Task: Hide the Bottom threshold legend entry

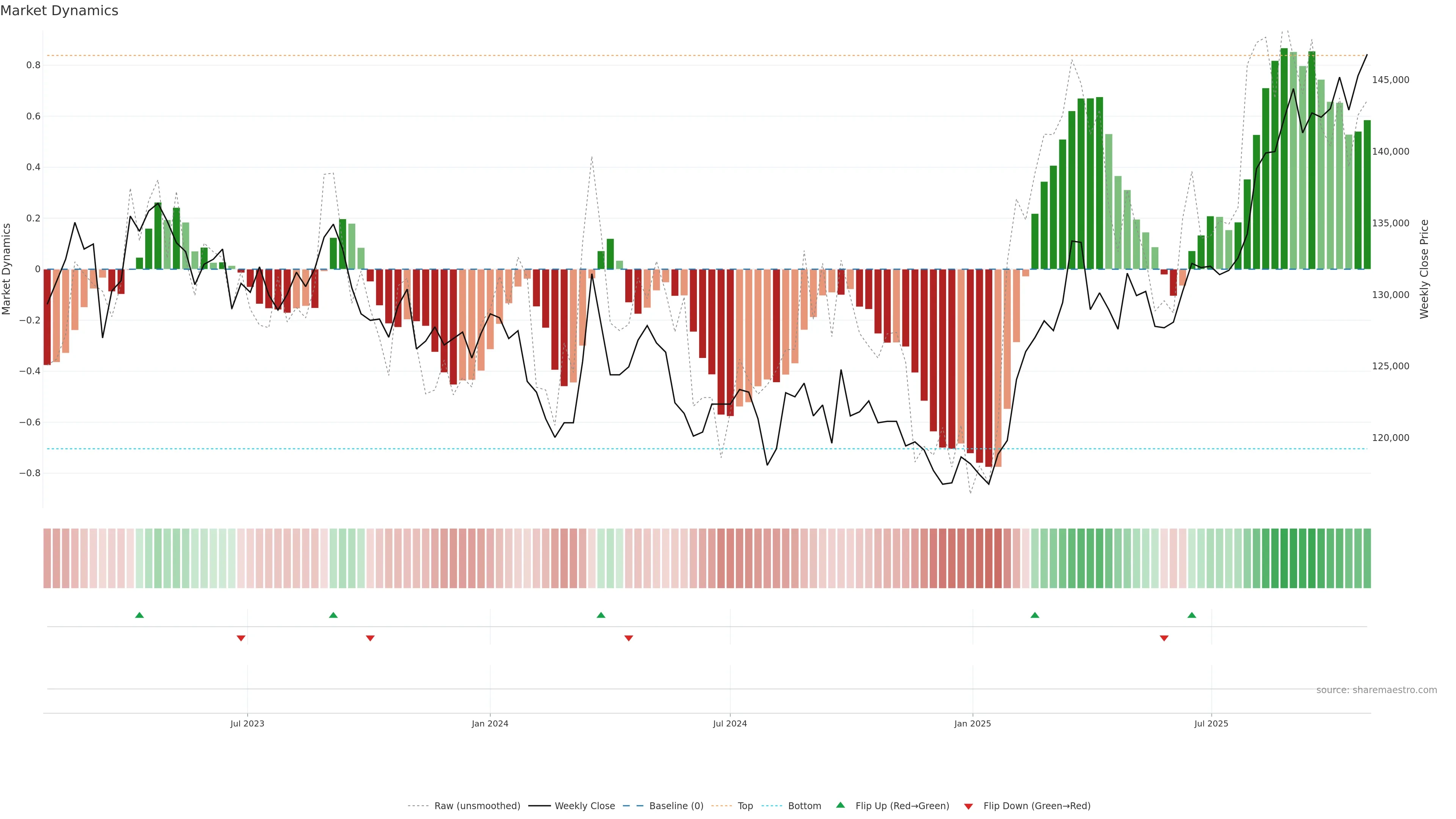Action: 804,806
